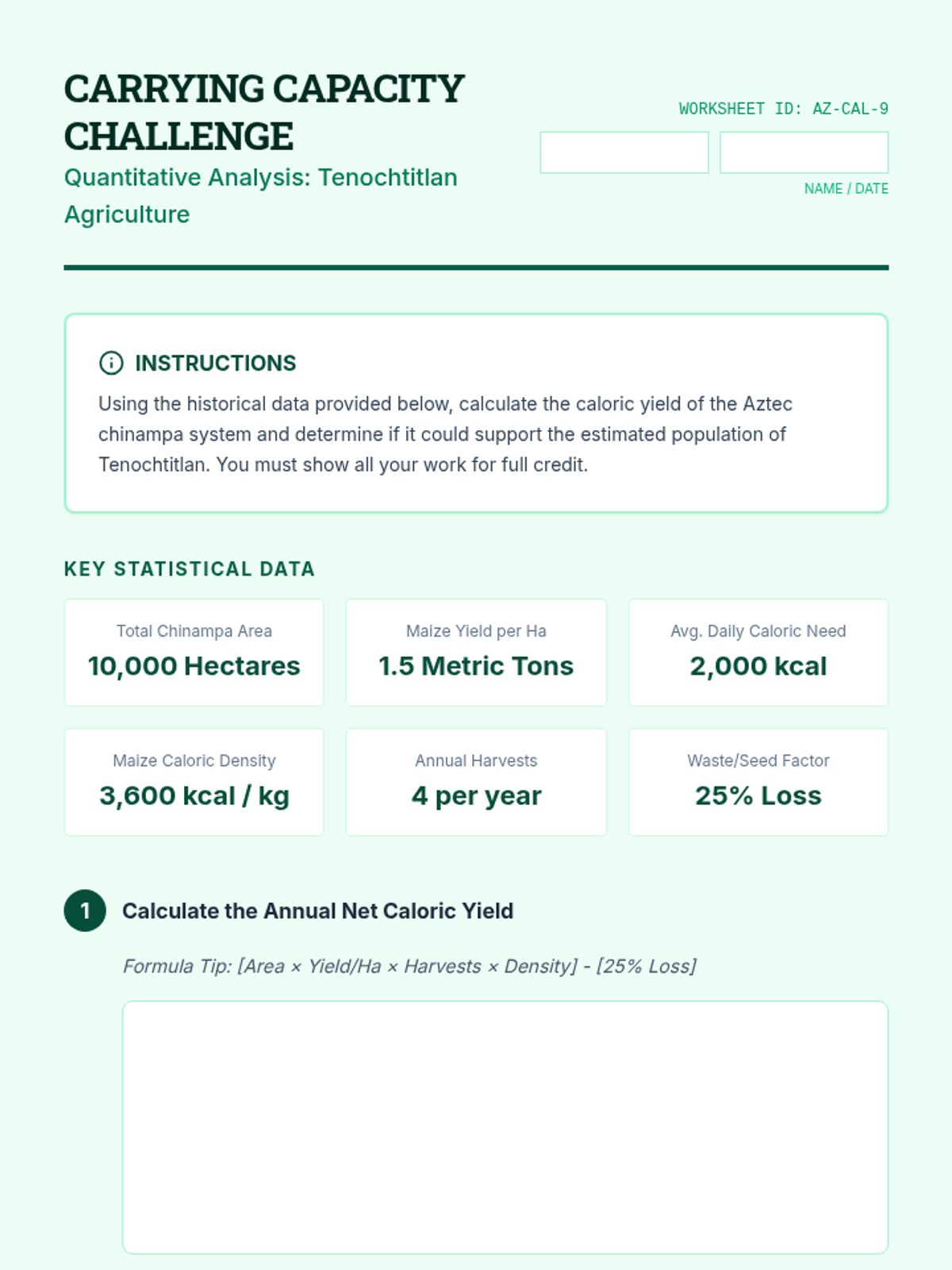This screenshot has width=952, height=1270.
Task: Select the Maize Caloric Density card
Action: pos(194,782)
